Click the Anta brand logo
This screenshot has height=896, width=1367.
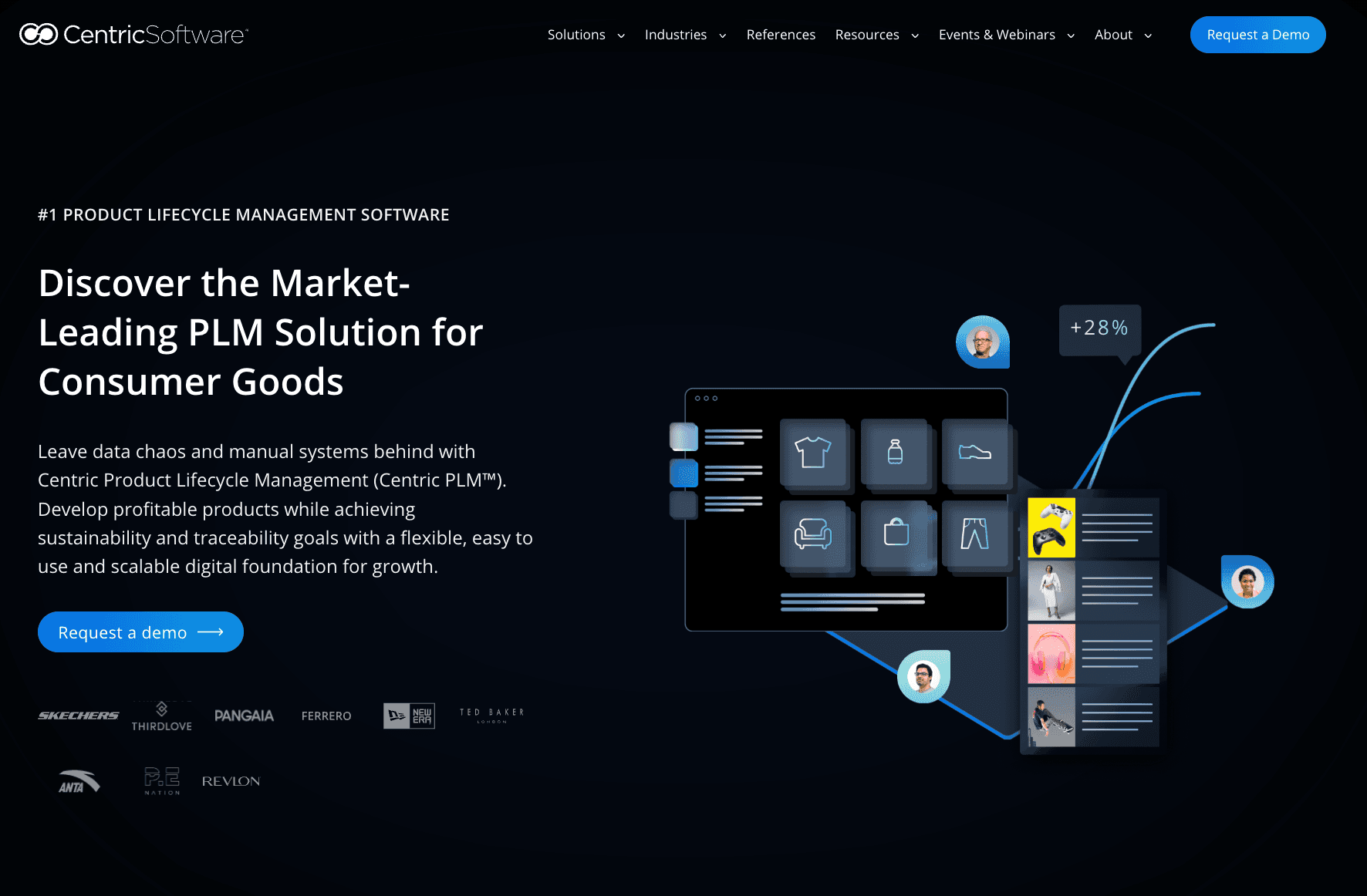[79, 782]
